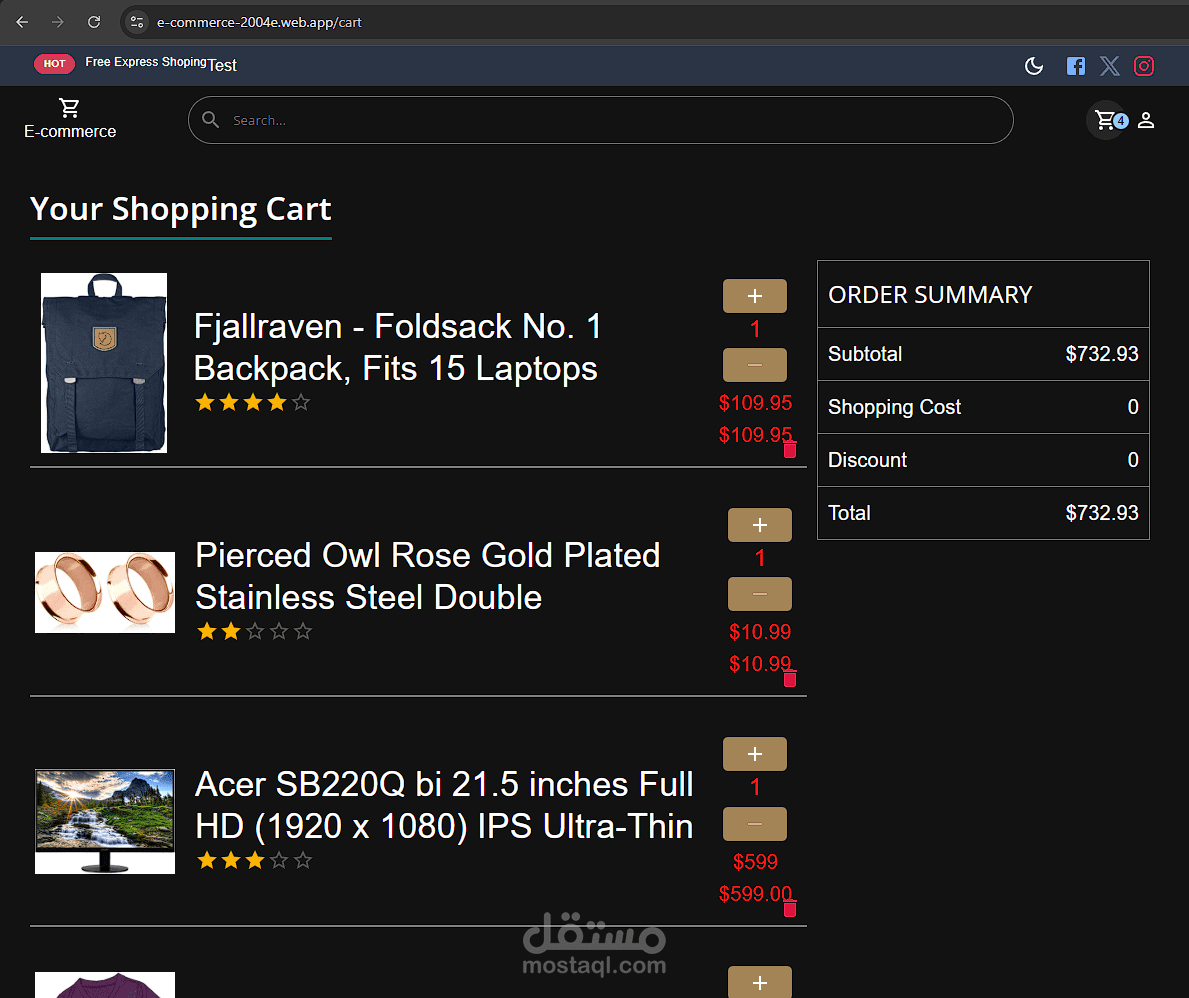
Task: Reload the page with the refresh icon
Action: coord(94,22)
